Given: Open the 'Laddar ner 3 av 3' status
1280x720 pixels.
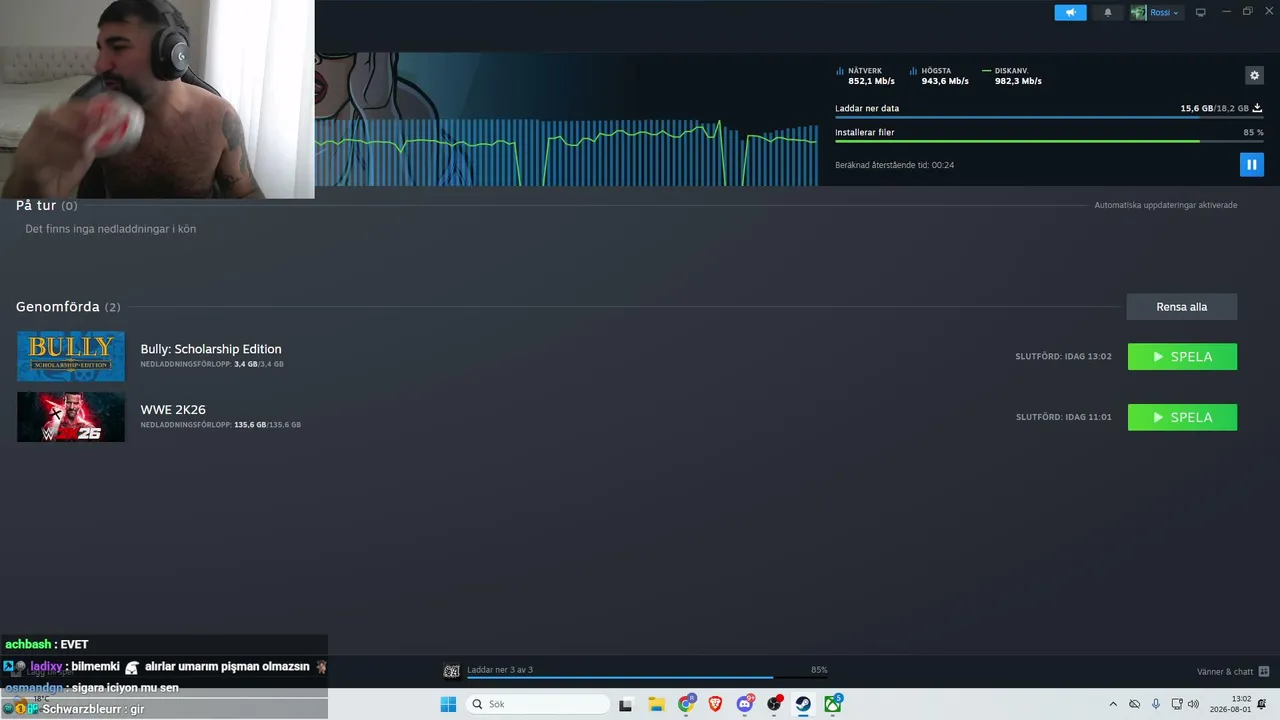Looking at the screenshot, I should (500, 670).
